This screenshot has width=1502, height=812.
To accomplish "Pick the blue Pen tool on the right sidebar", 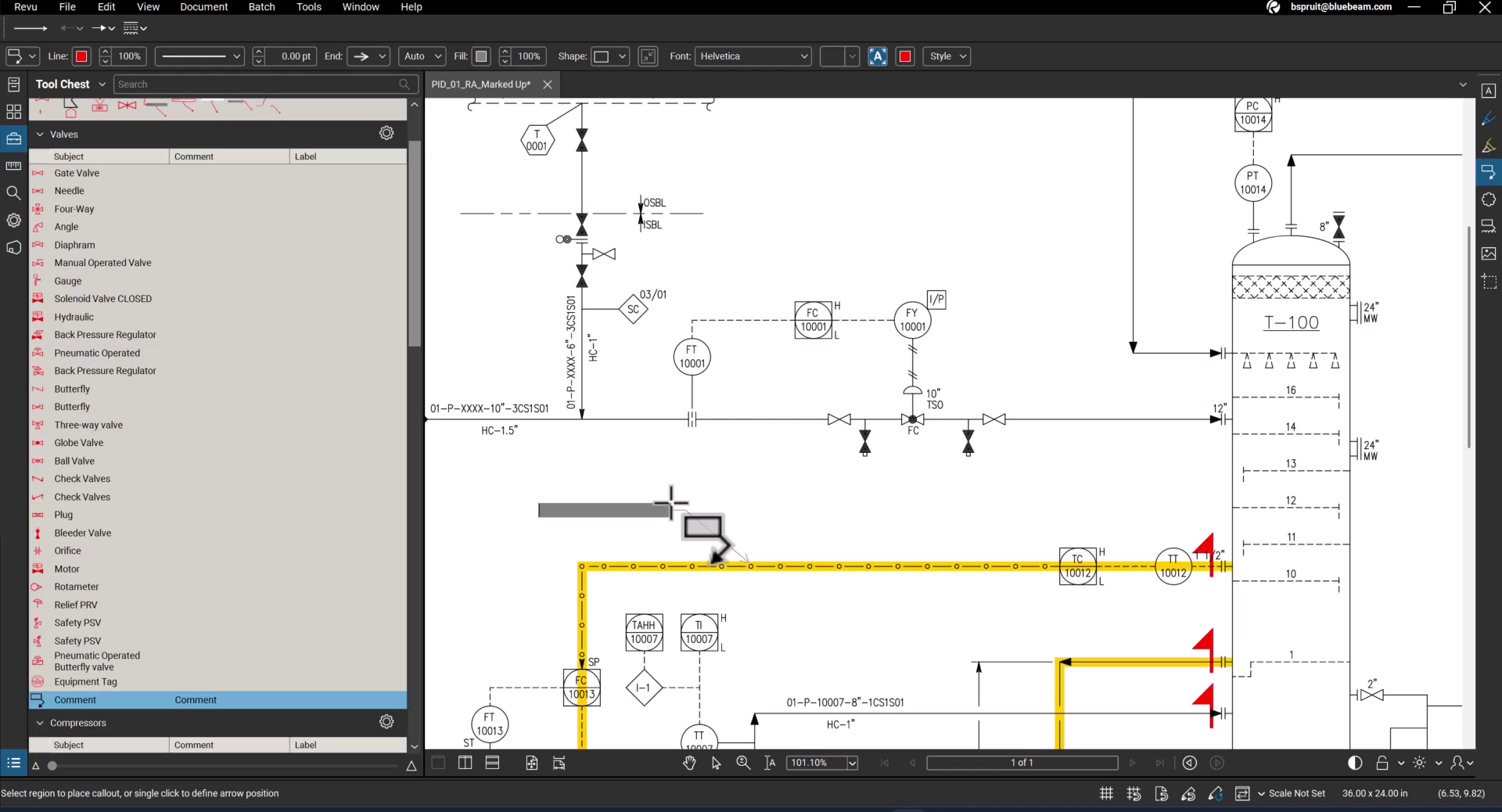I will coord(1489,117).
